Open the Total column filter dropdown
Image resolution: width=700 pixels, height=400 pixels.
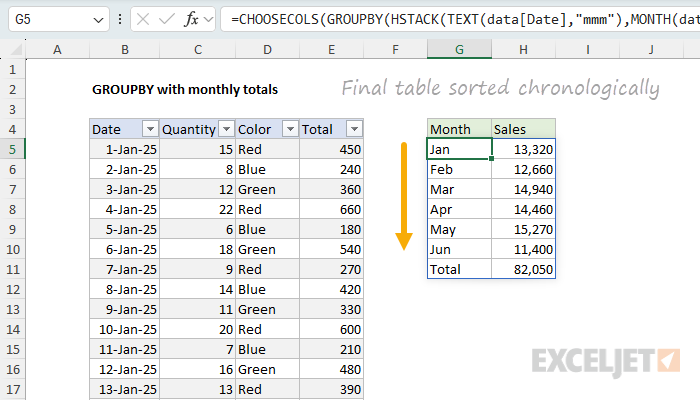pyautogui.click(x=354, y=129)
